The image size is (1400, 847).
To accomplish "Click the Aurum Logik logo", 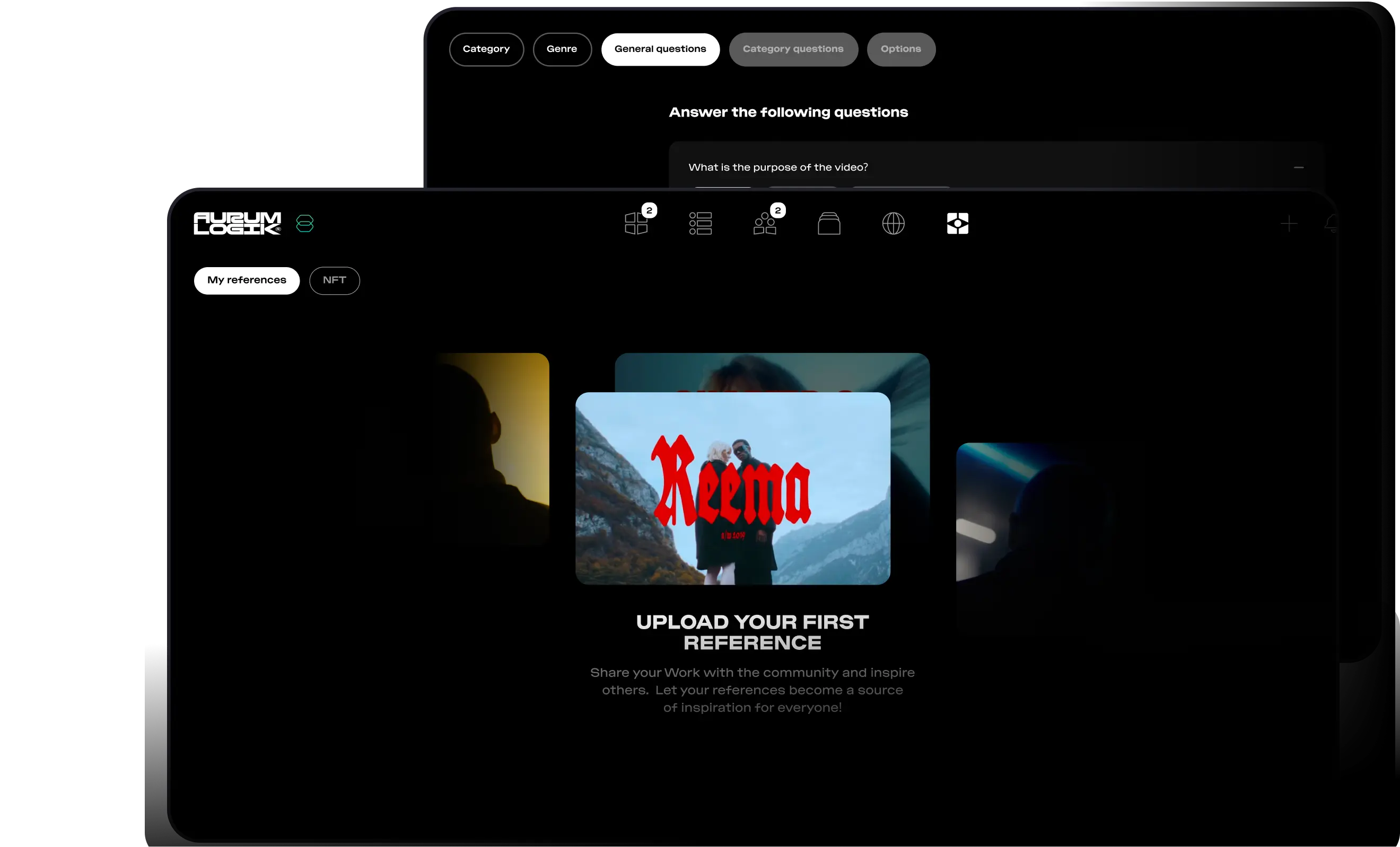I will pyautogui.click(x=237, y=223).
